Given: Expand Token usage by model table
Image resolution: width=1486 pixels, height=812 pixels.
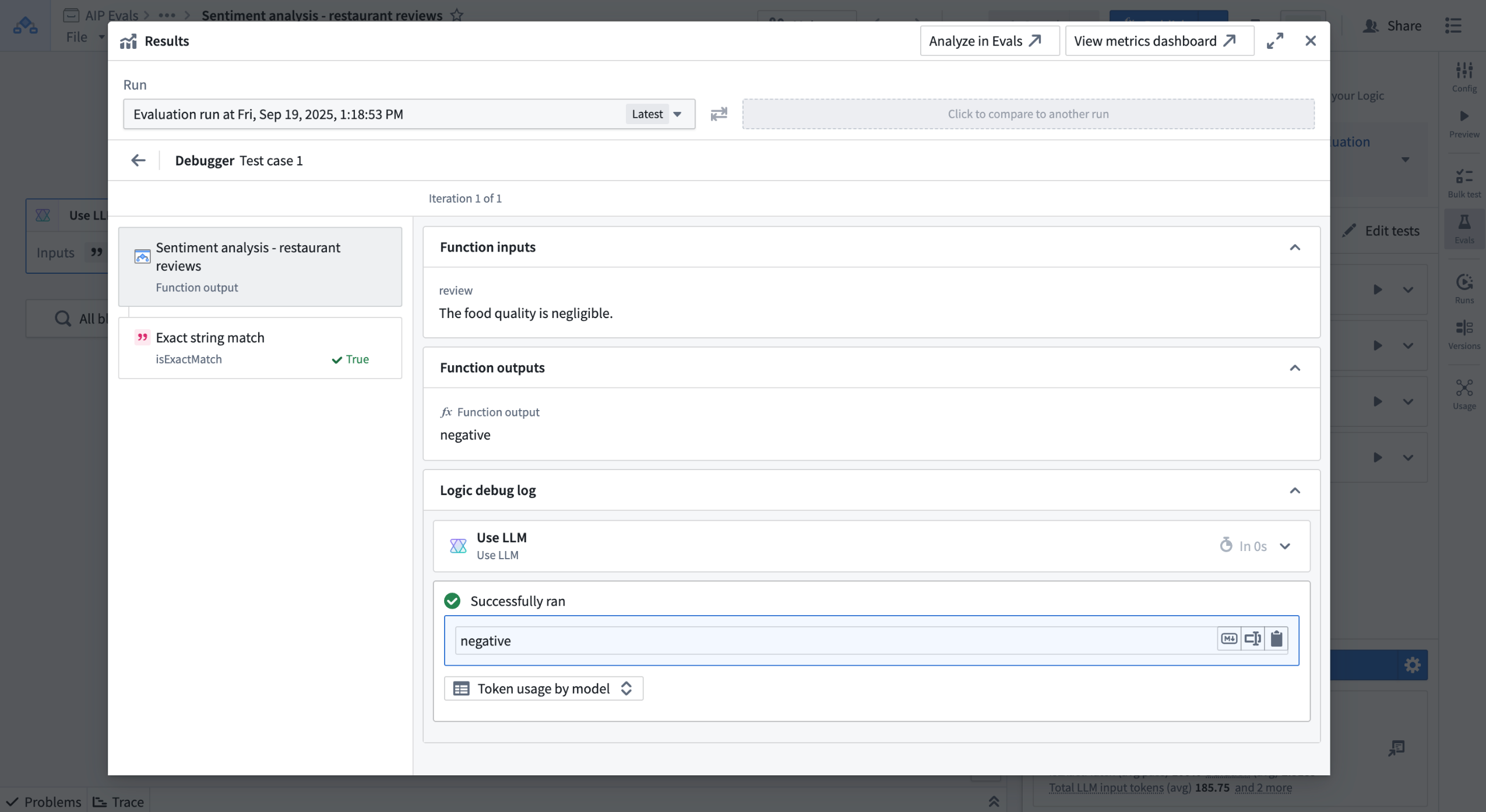Looking at the screenshot, I should (x=543, y=689).
